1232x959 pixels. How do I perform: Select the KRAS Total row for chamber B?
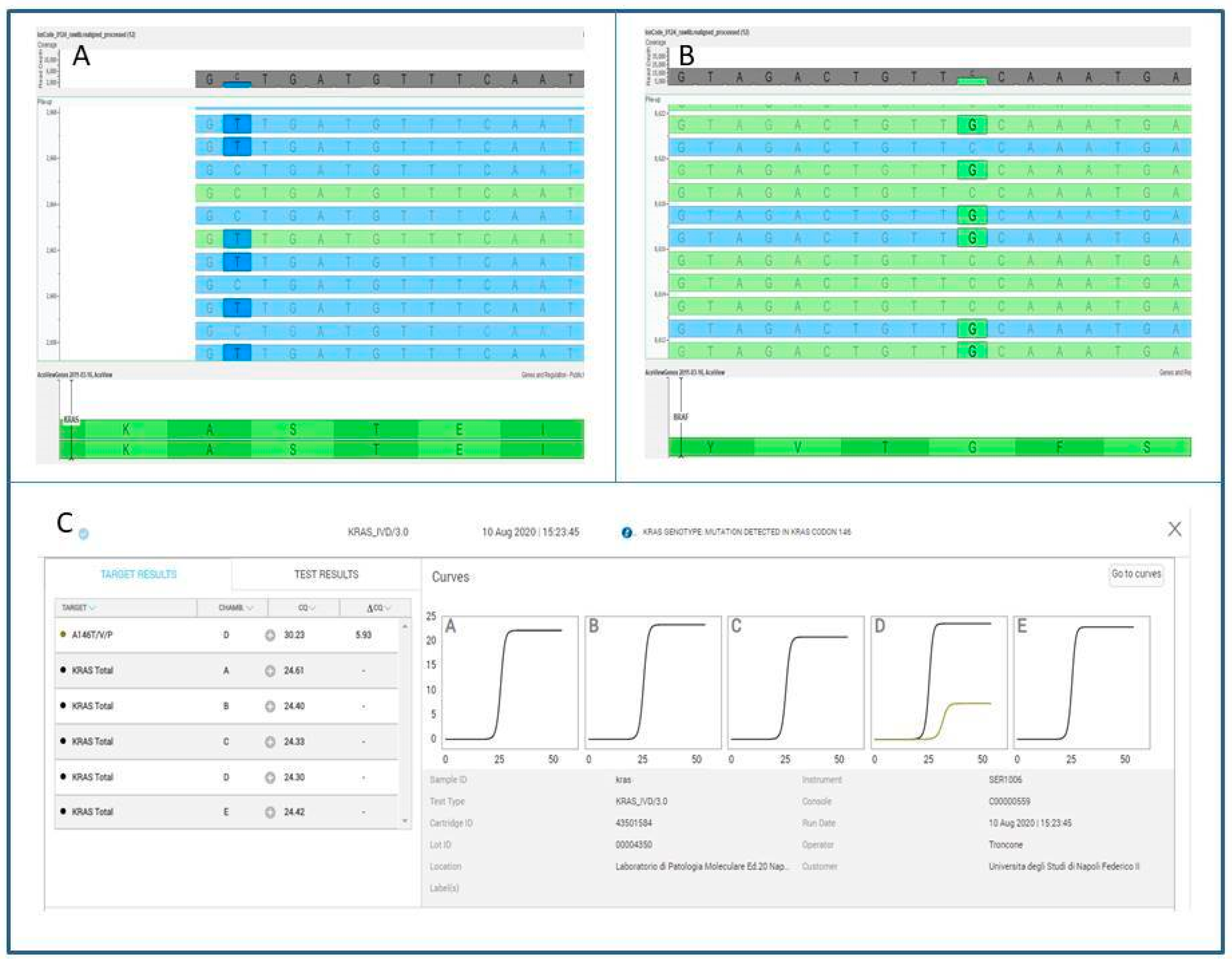click(227, 706)
